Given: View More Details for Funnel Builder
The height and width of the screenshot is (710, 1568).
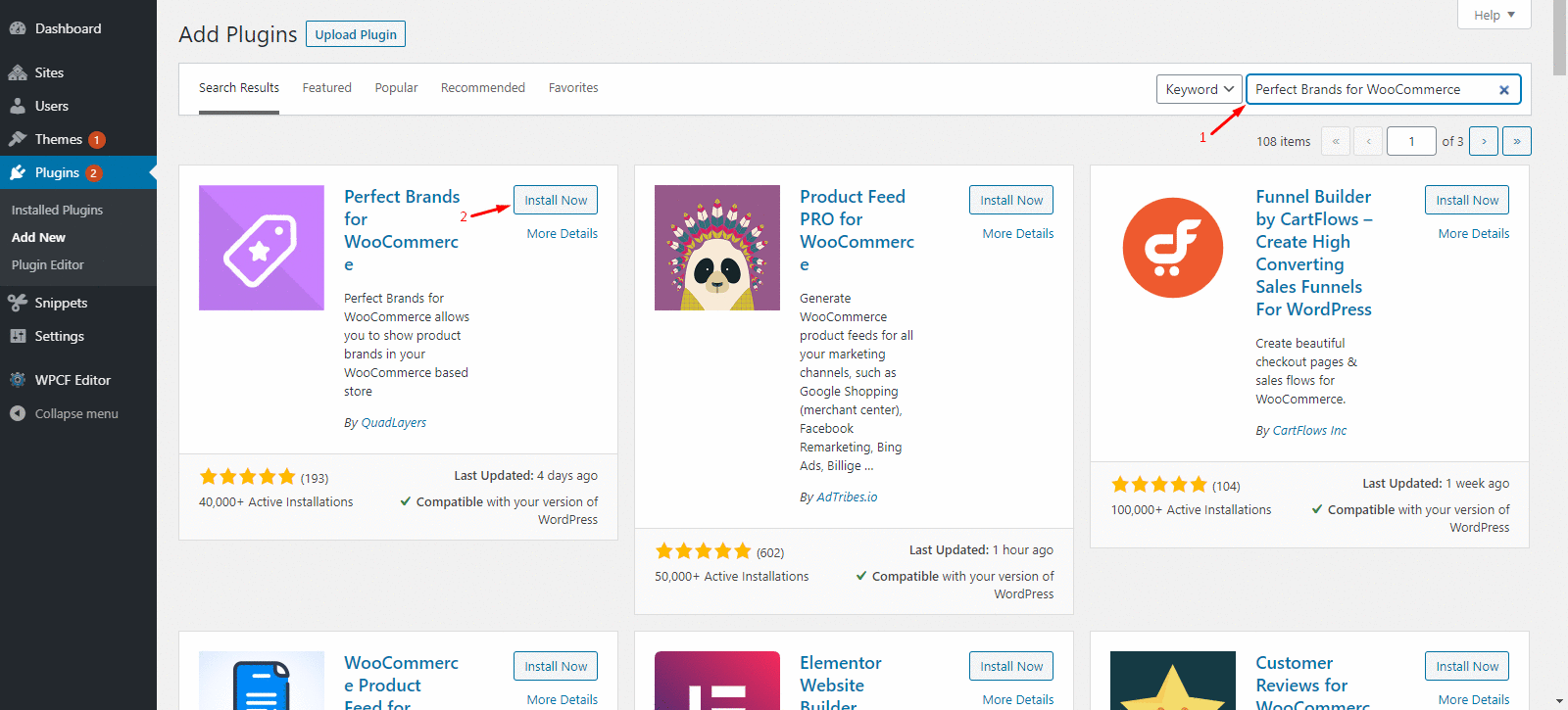Looking at the screenshot, I should point(1474,234).
